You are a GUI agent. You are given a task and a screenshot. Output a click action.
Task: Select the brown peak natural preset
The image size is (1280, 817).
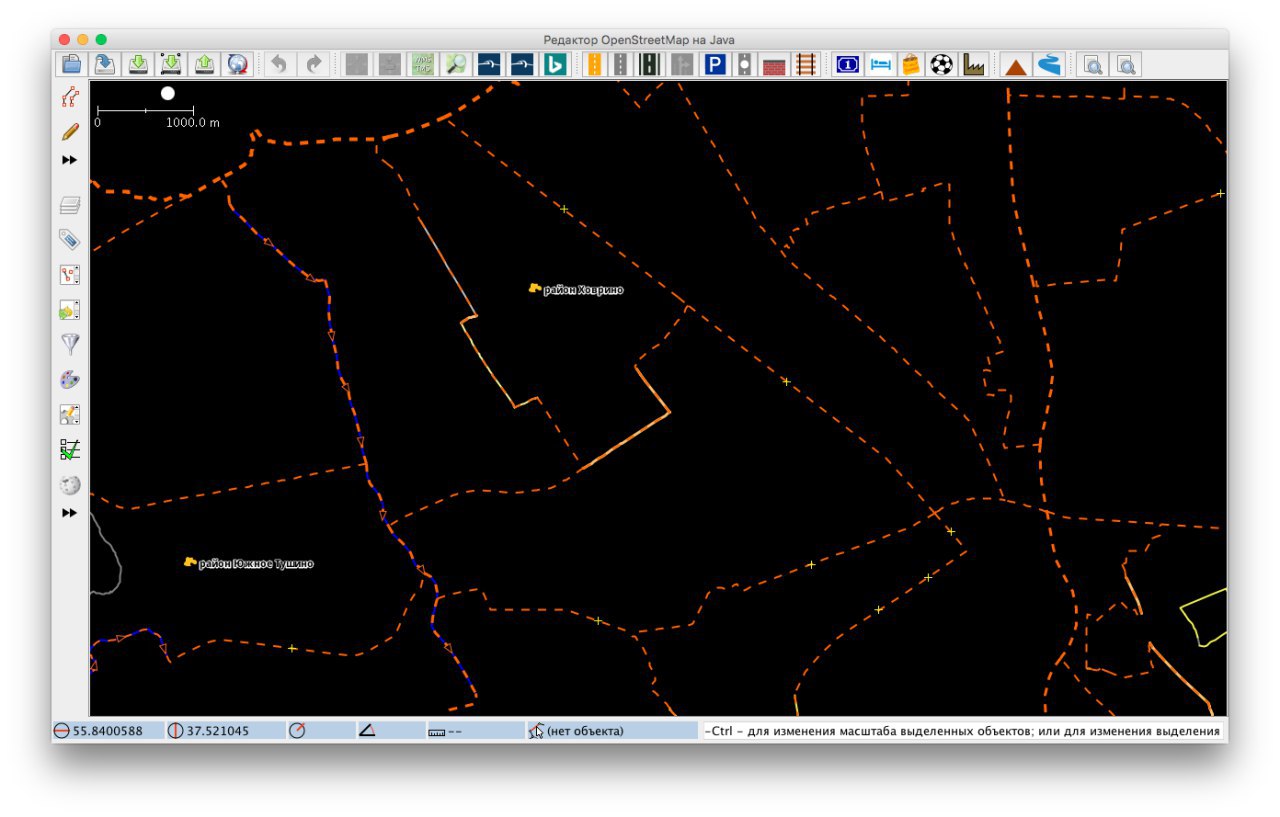[x=1016, y=65]
